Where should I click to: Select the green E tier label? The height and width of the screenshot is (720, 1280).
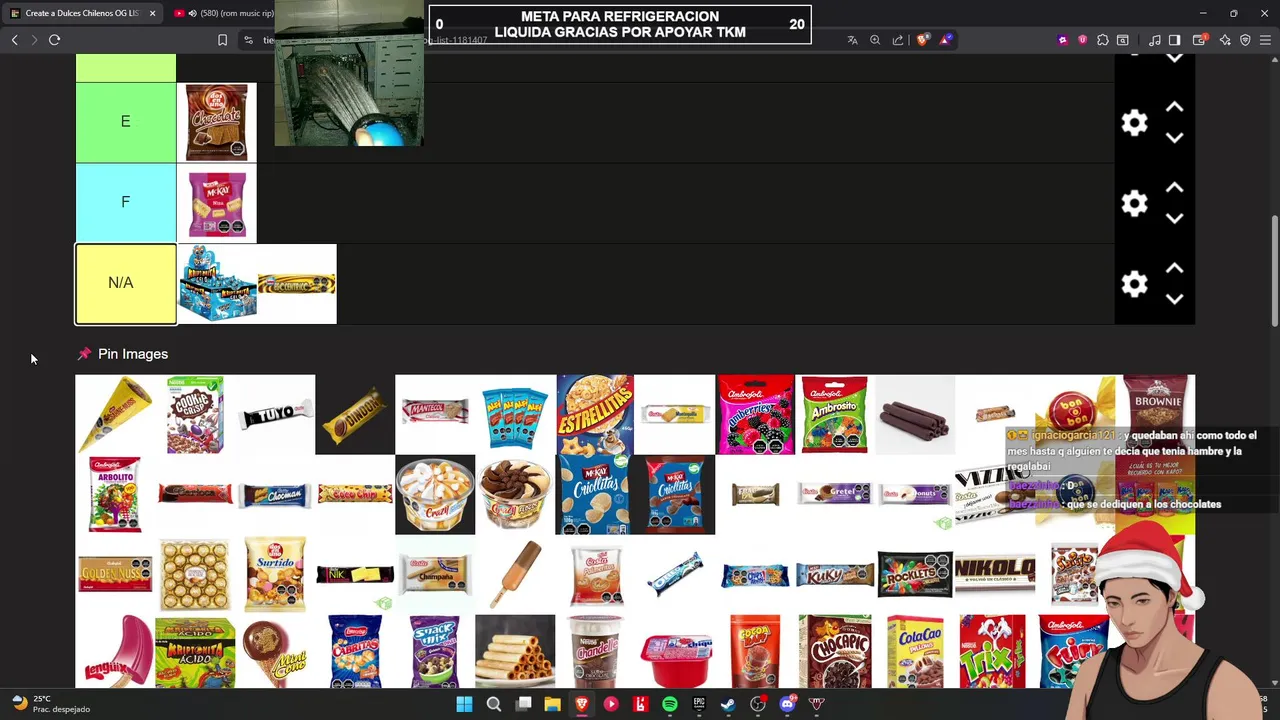pyautogui.click(x=126, y=122)
